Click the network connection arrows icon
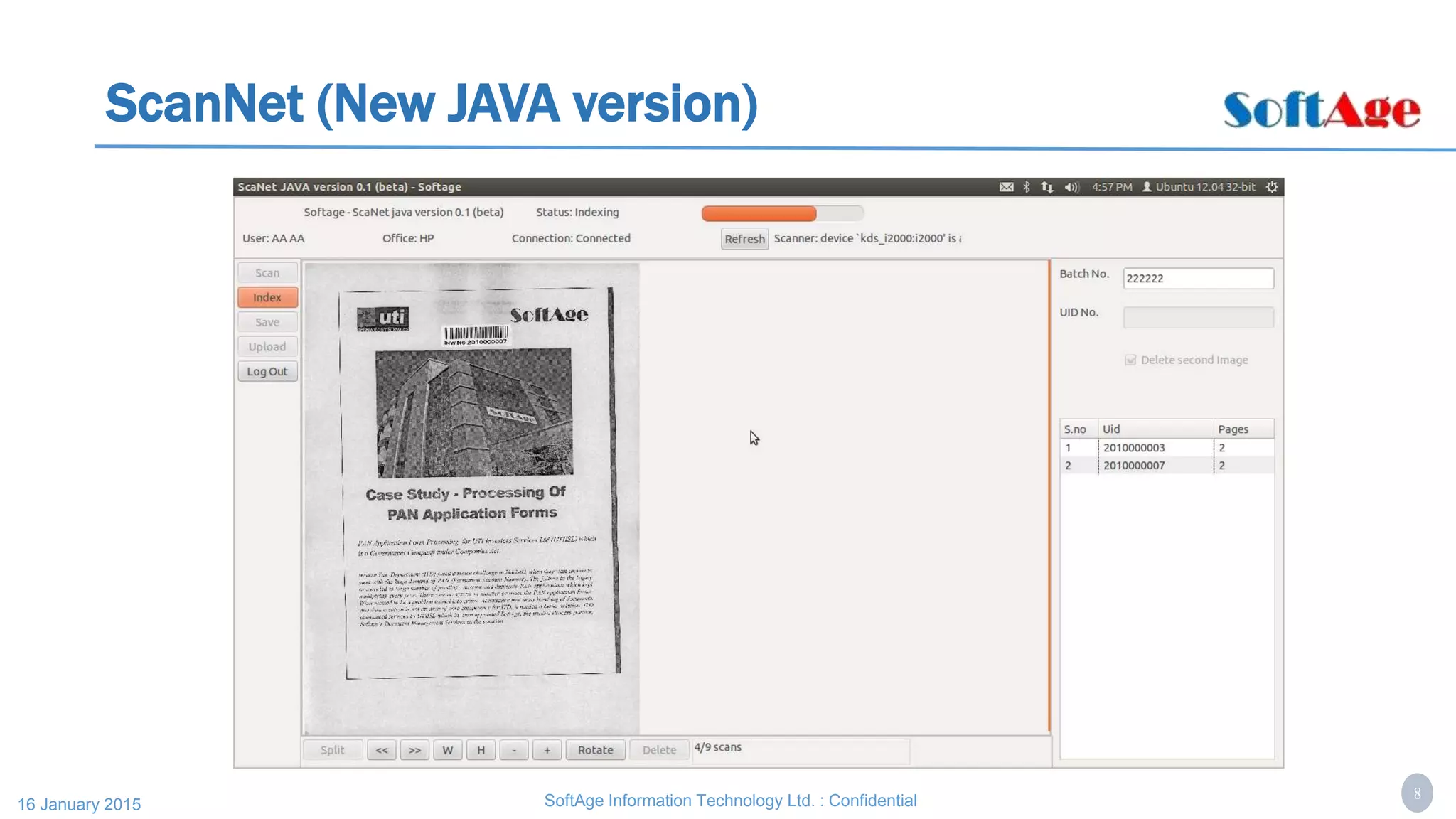 pyautogui.click(x=1047, y=187)
